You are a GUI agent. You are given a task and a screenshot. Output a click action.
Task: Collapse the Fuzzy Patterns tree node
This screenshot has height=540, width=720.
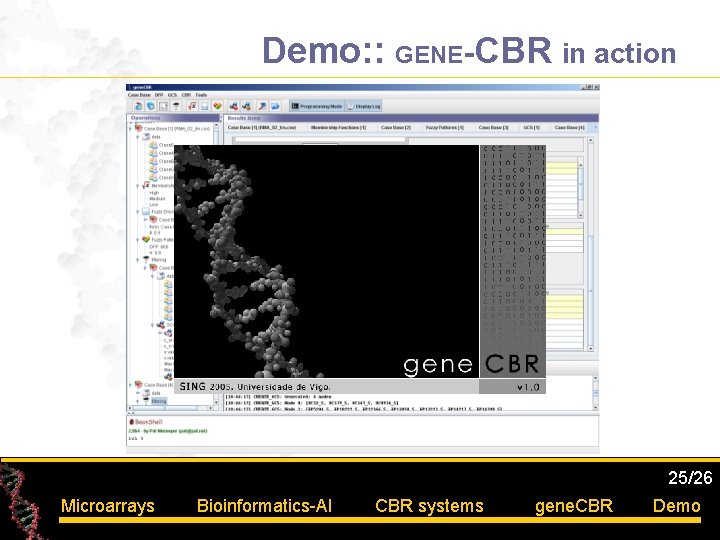pos(138,240)
